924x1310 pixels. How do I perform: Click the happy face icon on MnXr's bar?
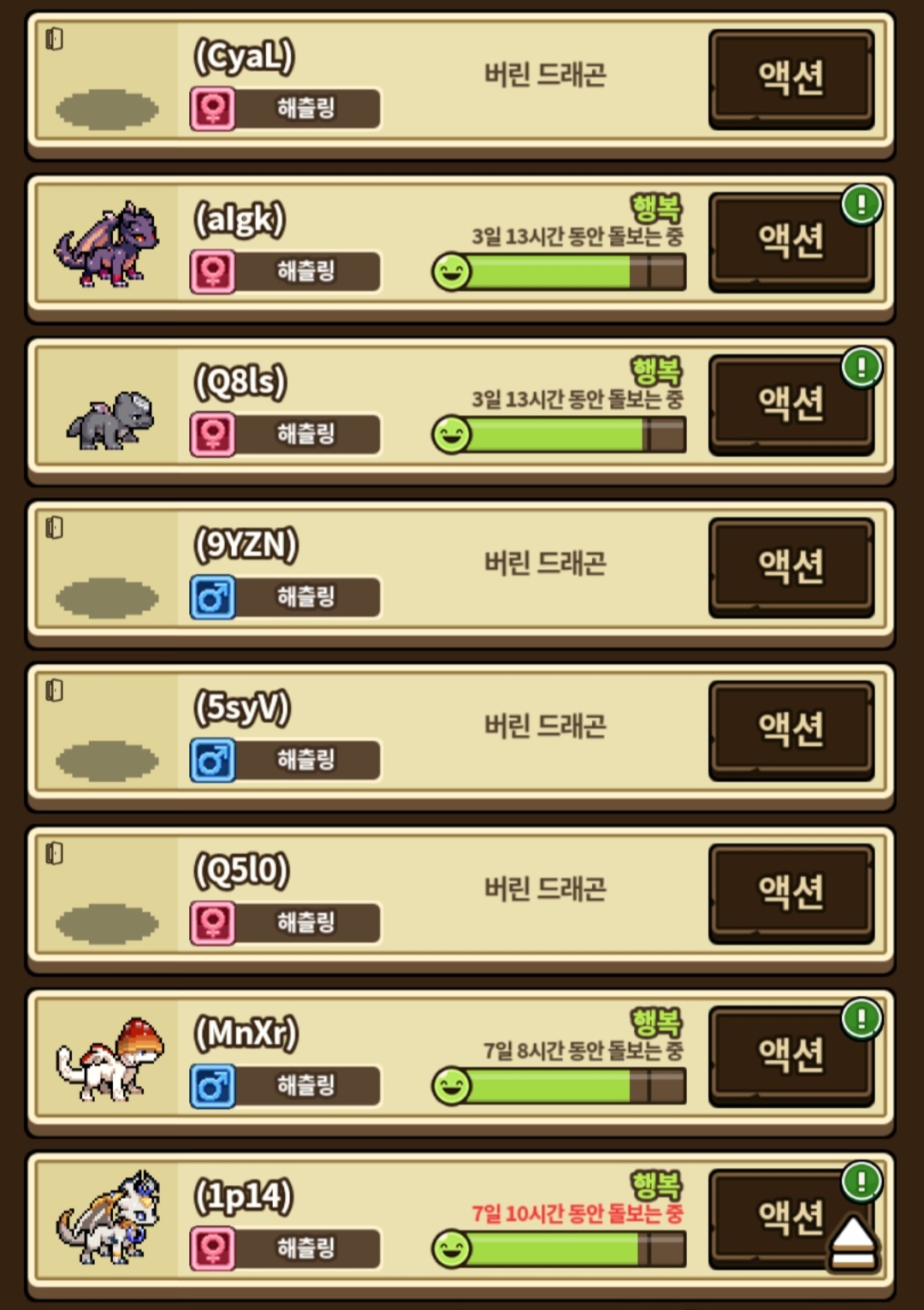click(451, 1086)
